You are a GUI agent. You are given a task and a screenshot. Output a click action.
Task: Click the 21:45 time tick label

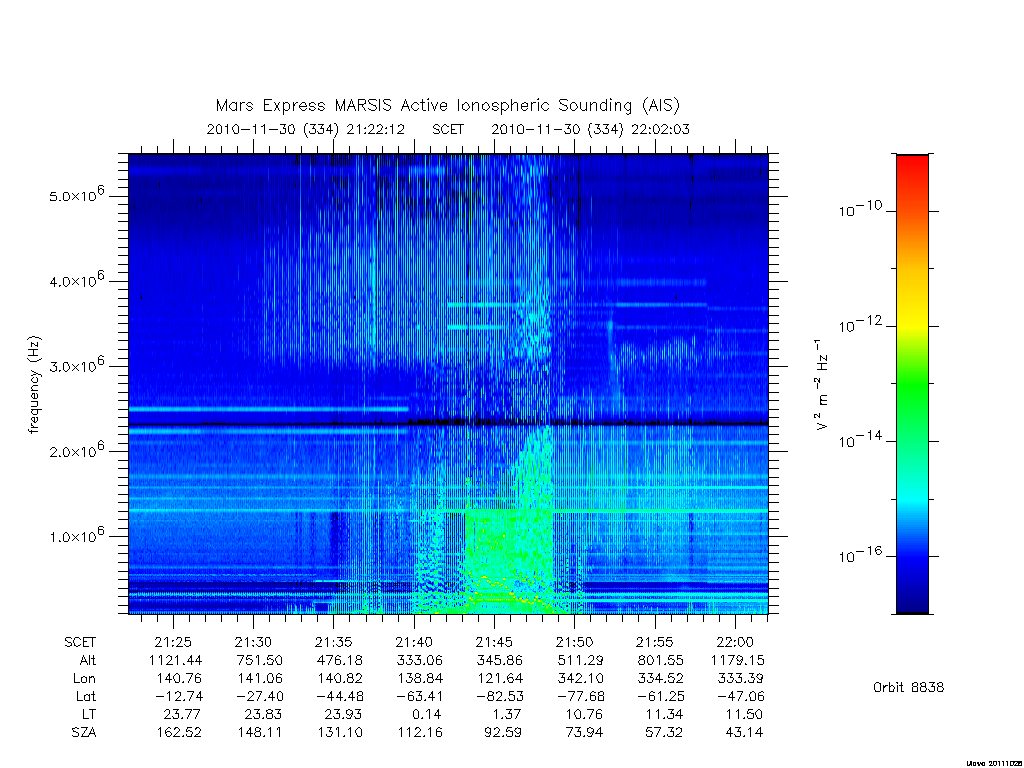tap(494, 642)
